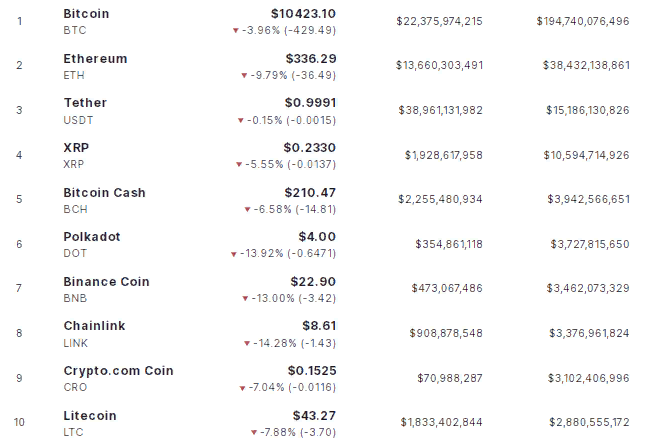Open the Ethereum coin link
This screenshot has width=648, height=447.
(x=95, y=59)
